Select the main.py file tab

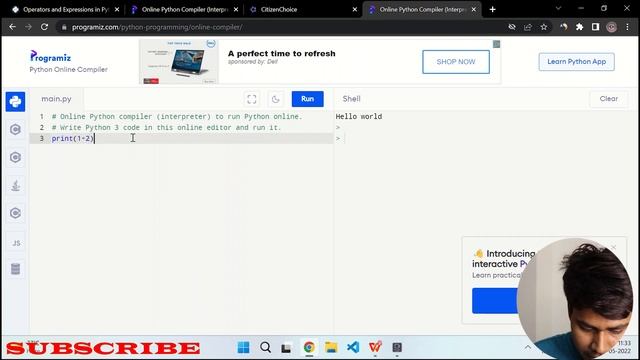tap(56, 99)
